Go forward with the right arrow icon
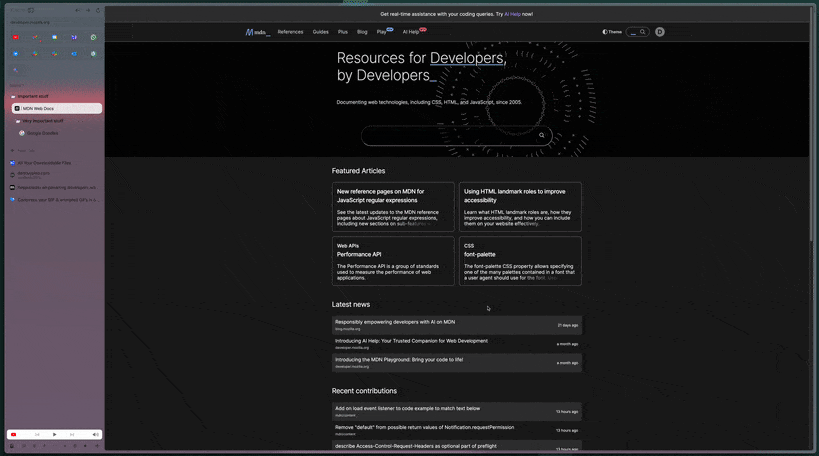This screenshot has height=456, width=819. click(88, 10)
